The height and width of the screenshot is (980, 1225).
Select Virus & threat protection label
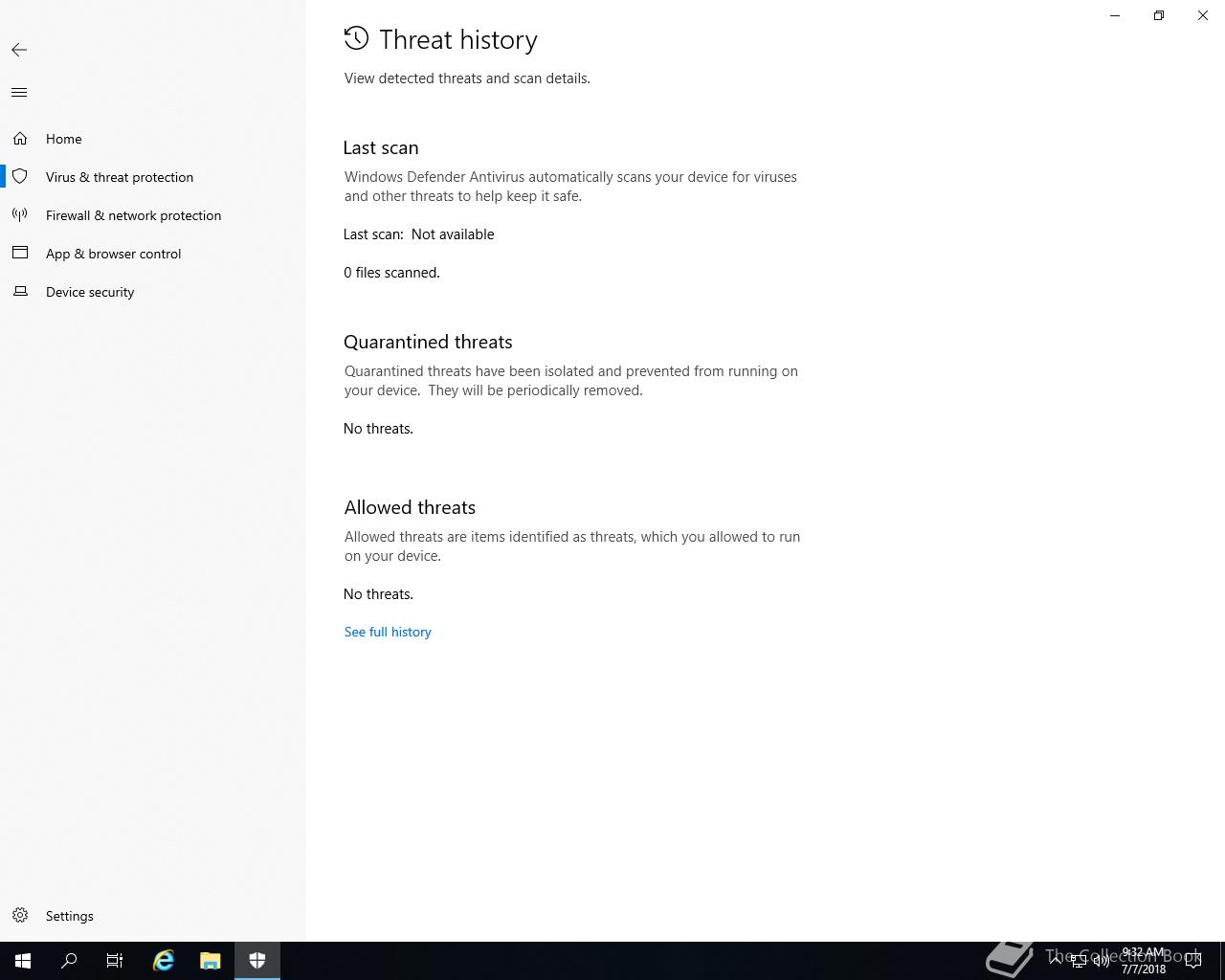tap(120, 177)
